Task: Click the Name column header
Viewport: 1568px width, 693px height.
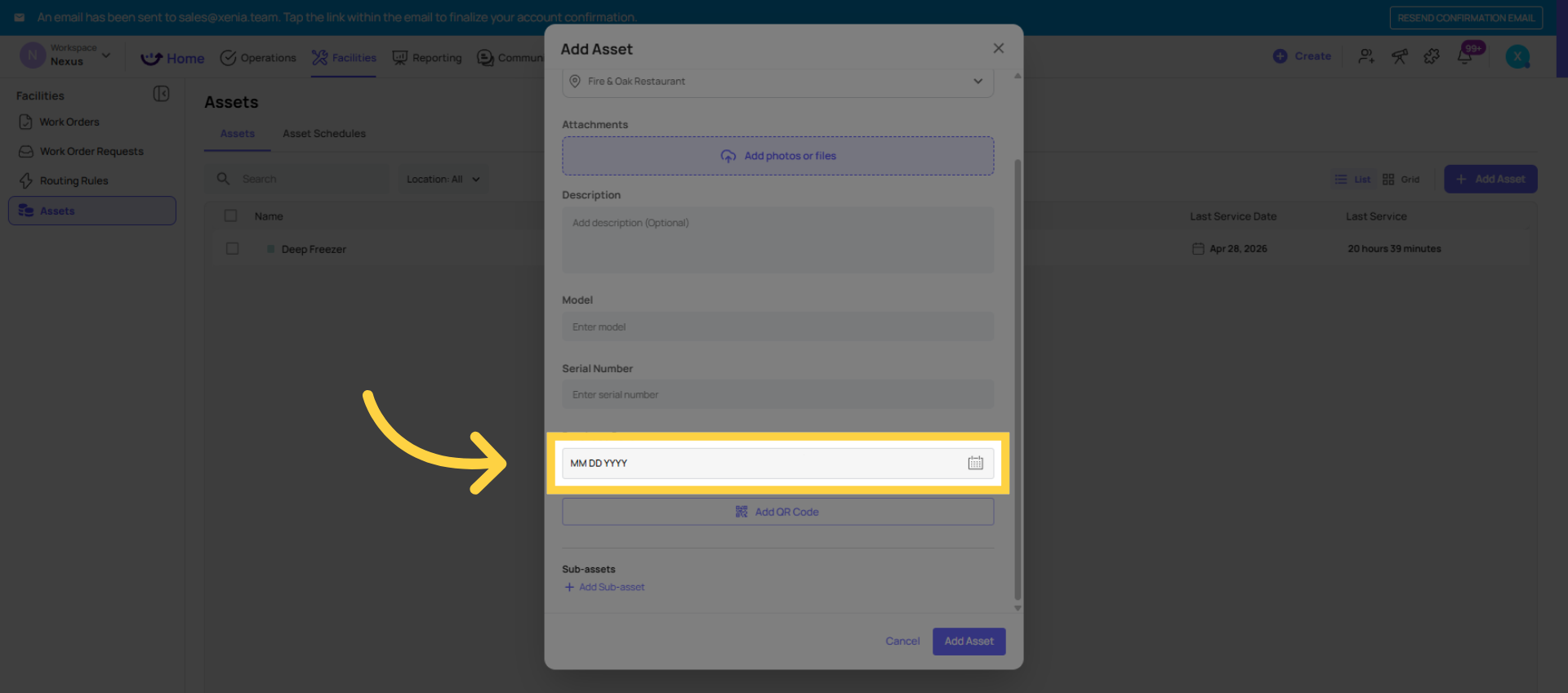Action: 269,216
